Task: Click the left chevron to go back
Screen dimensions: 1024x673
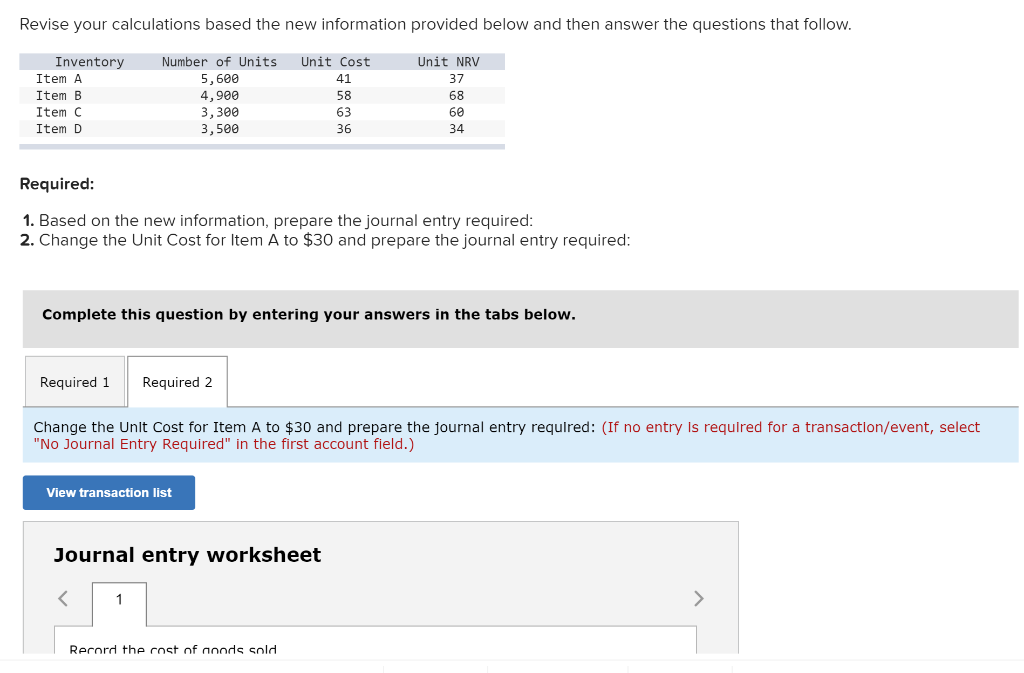Action: tap(62, 598)
